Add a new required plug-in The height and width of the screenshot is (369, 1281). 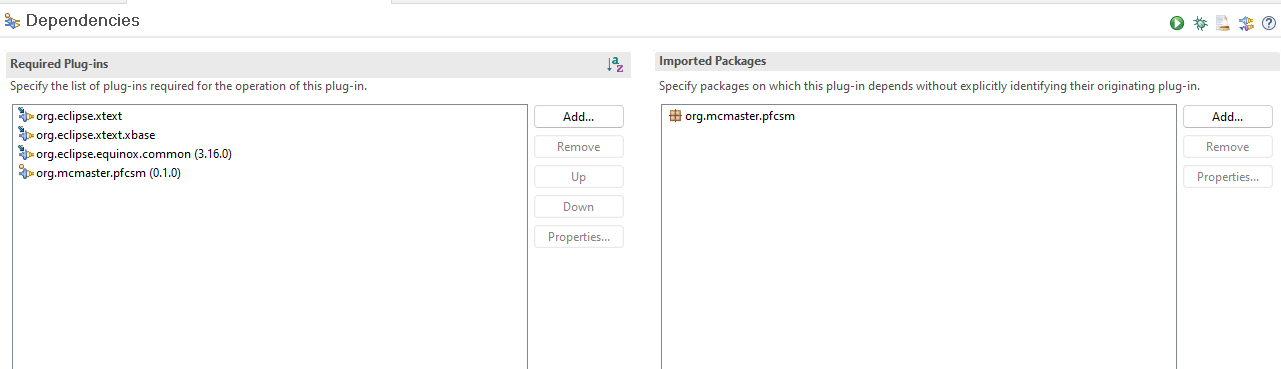coord(579,116)
